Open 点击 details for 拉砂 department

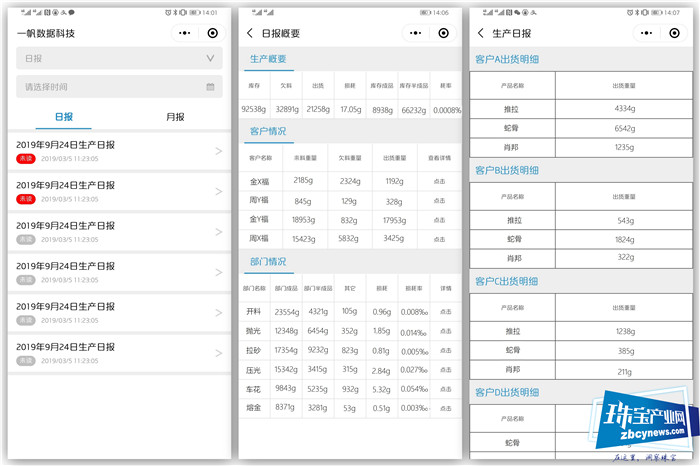click(446, 351)
